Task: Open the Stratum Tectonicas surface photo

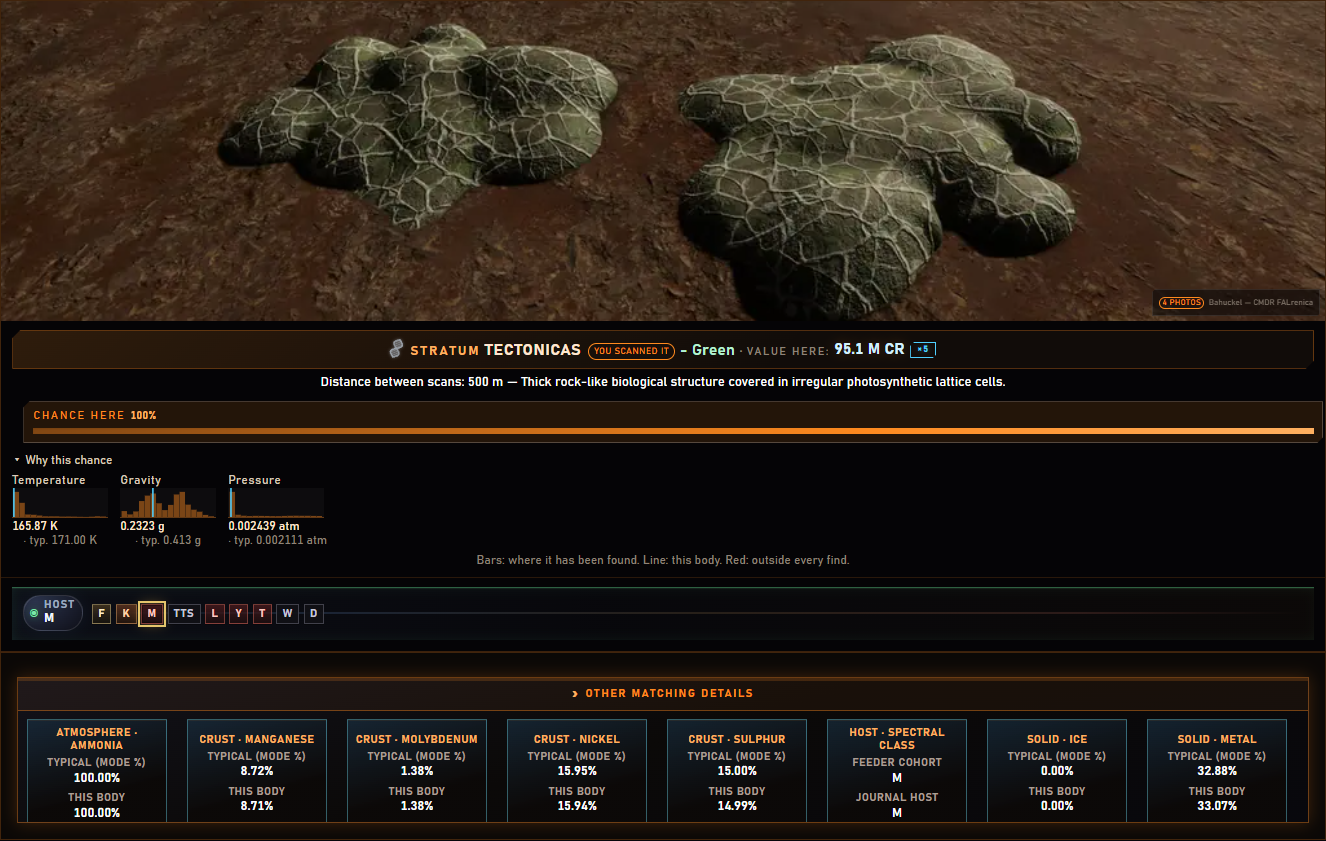Action: (663, 160)
